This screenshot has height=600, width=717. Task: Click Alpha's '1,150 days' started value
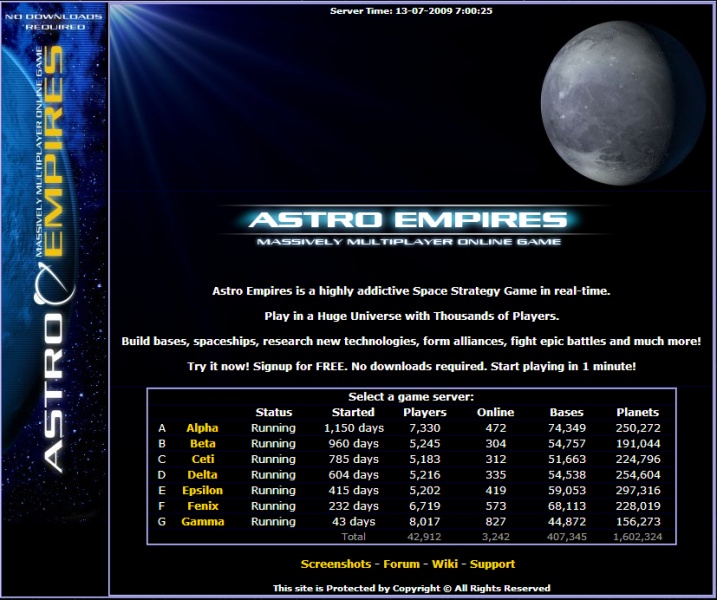click(353, 428)
